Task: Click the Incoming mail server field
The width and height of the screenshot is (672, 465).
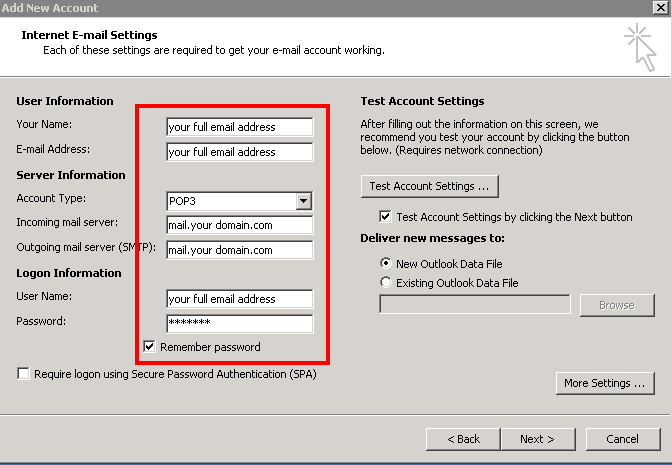Action: pos(240,225)
